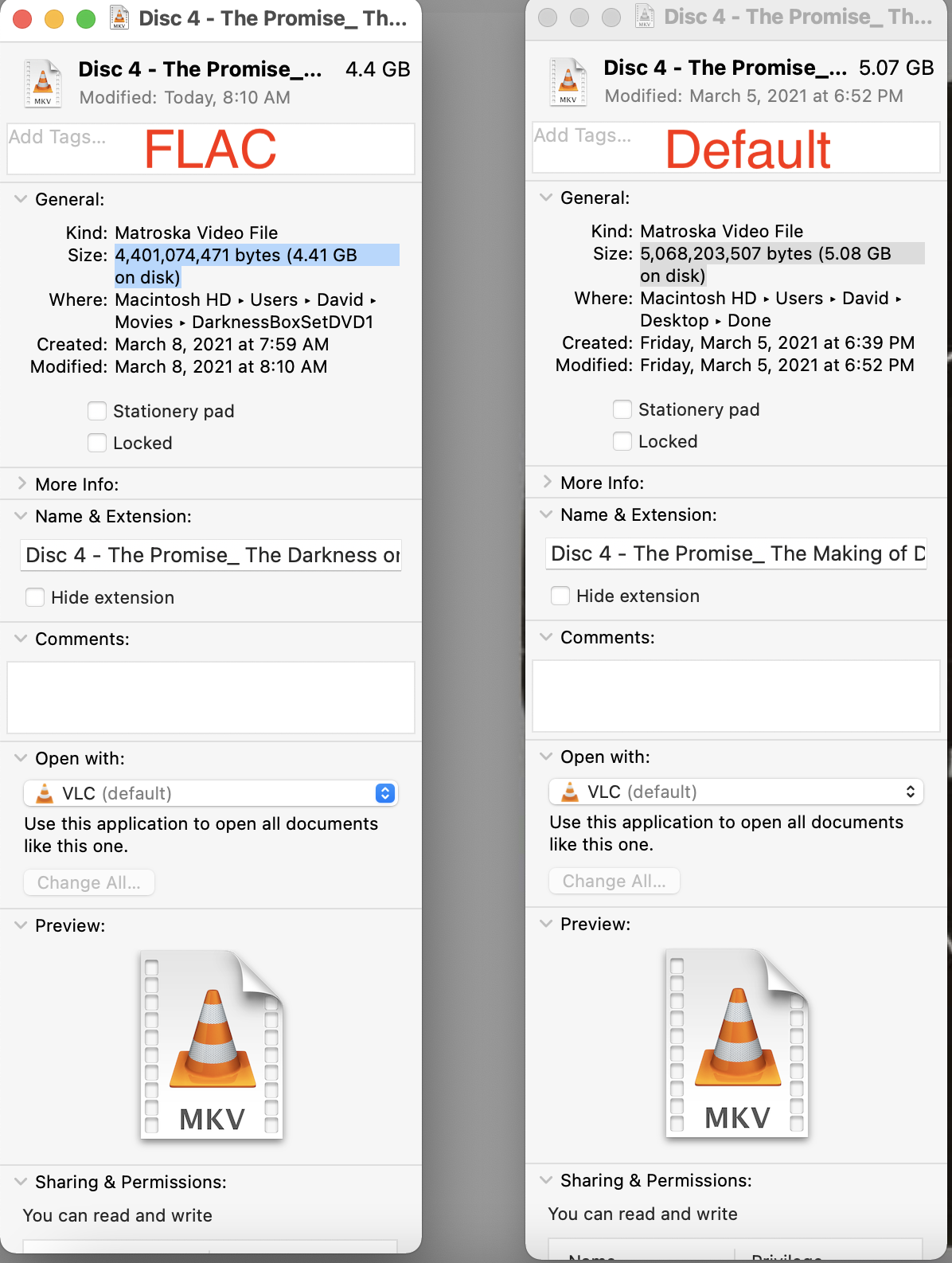
Task: Click the VLC cone icon in left Open with menu
Action: click(x=45, y=793)
